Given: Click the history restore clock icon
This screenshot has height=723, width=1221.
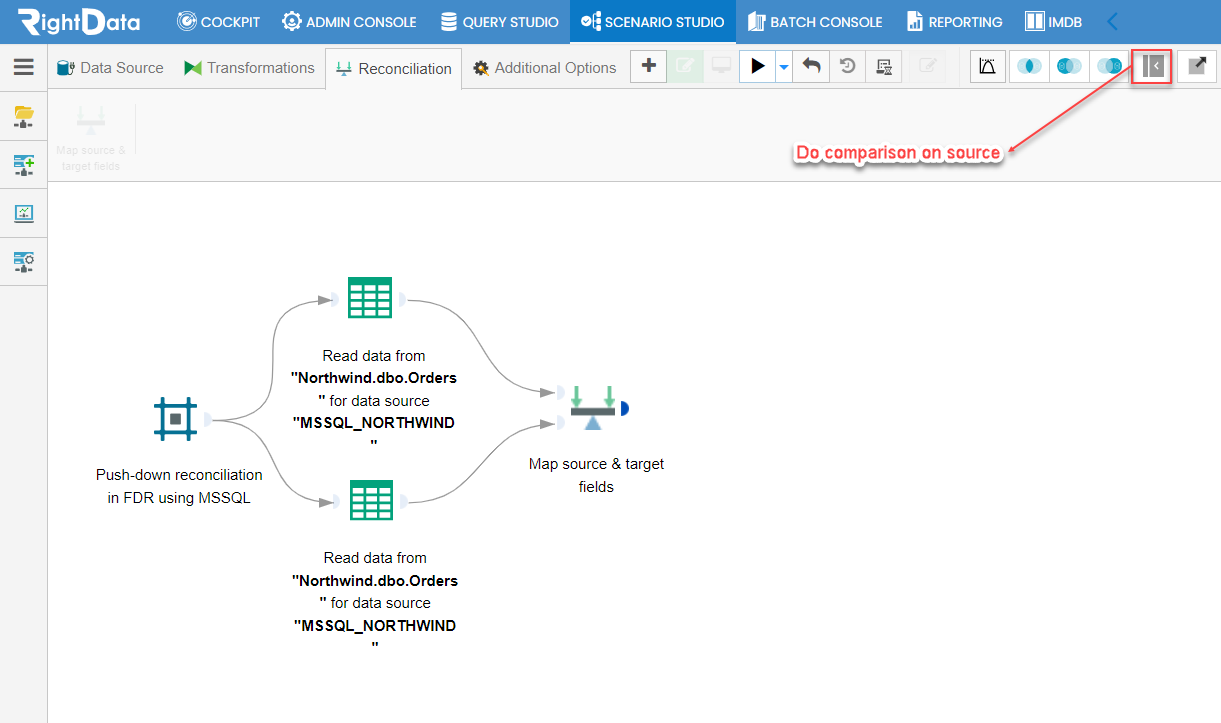Looking at the screenshot, I should [x=847, y=66].
